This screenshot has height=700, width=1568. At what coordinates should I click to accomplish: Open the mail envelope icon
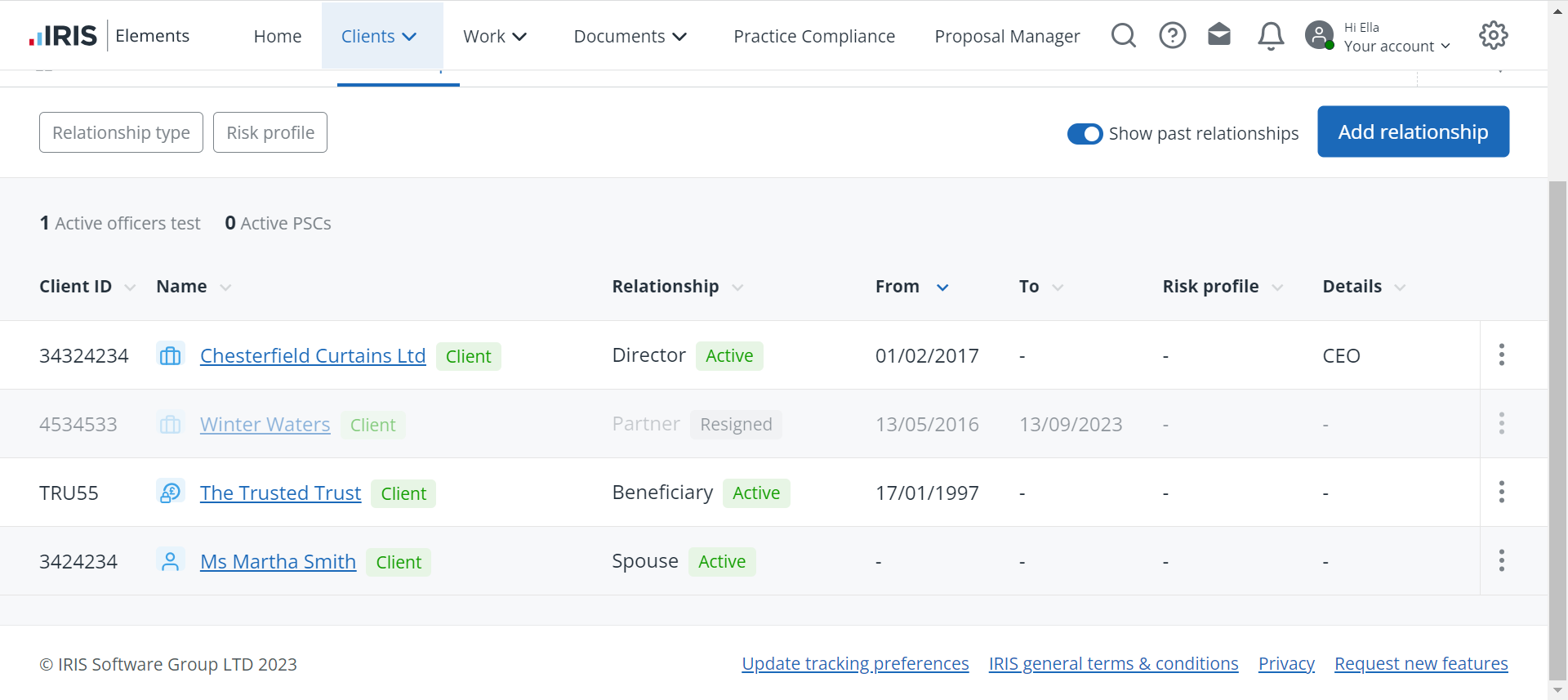[1219, 35]
